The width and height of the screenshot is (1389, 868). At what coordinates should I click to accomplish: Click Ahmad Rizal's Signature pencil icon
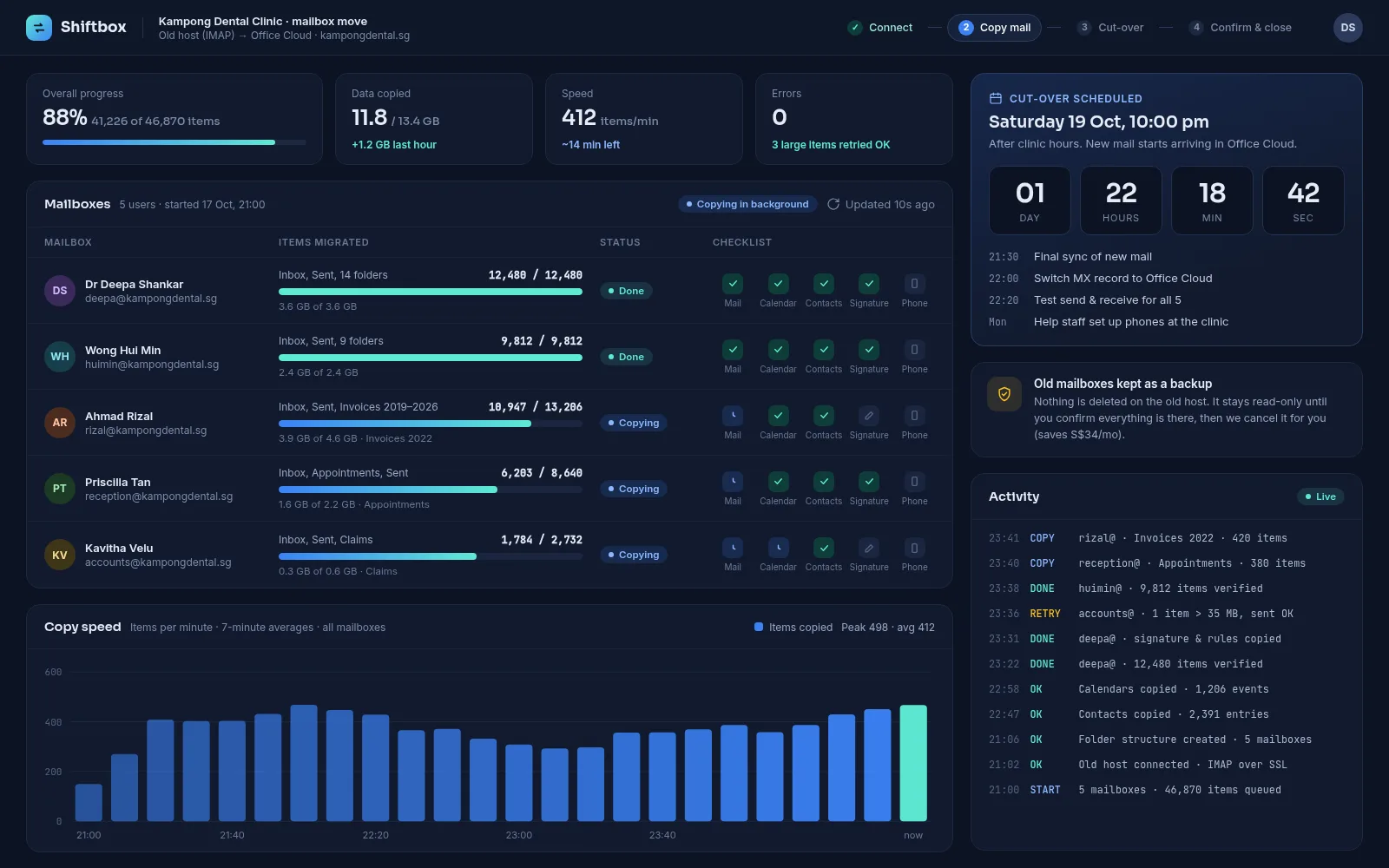coord(869,415)
